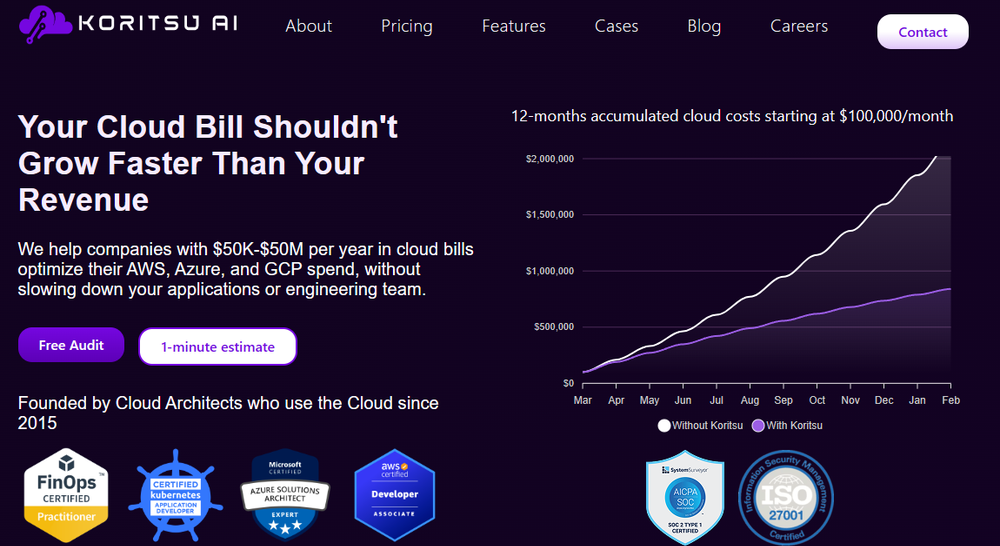Click the Azure Solutions Architect Expert badge
This screenshot has height=546, width=1000.
tap(285, 494)
